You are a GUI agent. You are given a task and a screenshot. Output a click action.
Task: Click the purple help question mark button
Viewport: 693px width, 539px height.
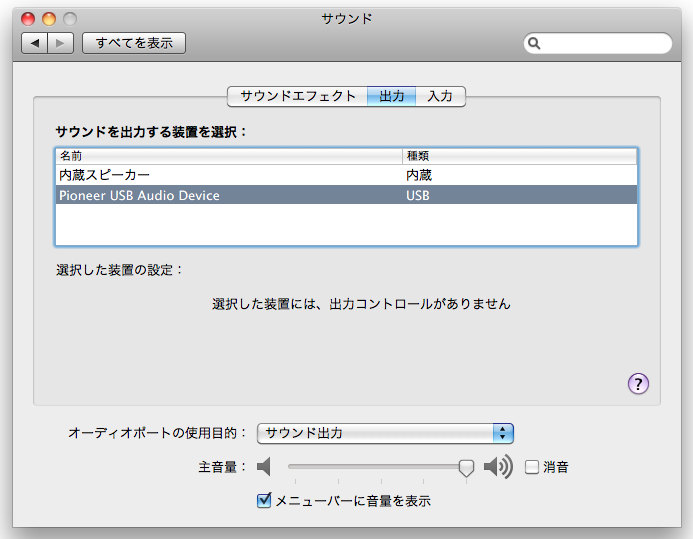pos(638,384)
